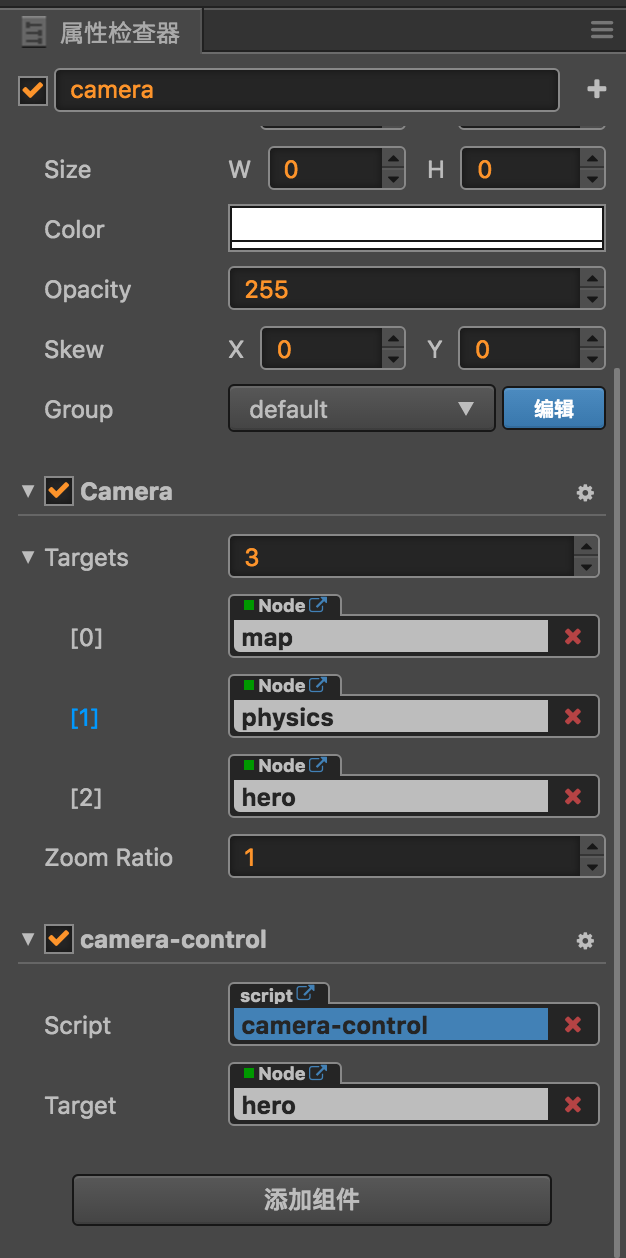The width and height of the screenshot is (626, 1258).
Task: Open camera-control component gear settings
Action: pos(585,940)
